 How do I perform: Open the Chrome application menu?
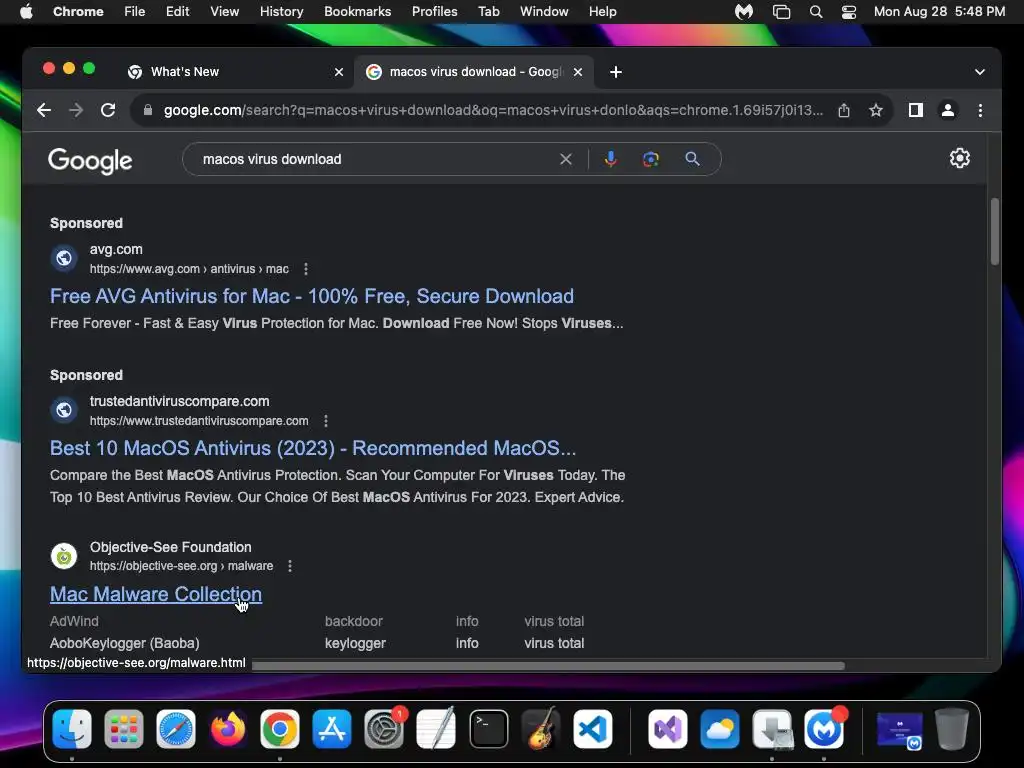(x=78, y=12)
